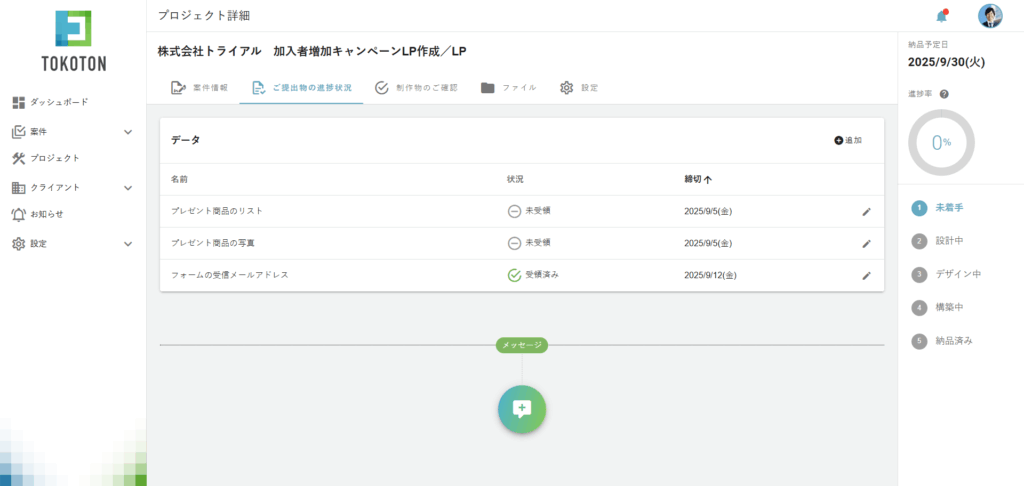Click the notification bell icon
Screen dimensions: 1024x486
click(x=940, y=16)
